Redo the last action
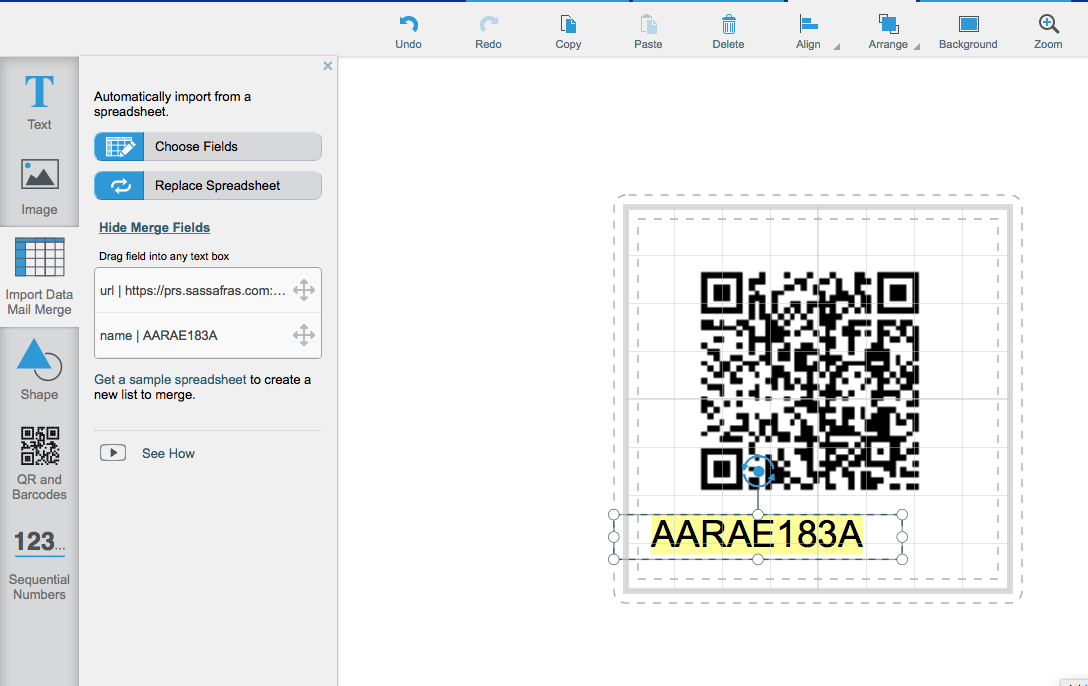The height and width of the screenshot is (686, 1088). pyautogui.click(x=488, y=31)
